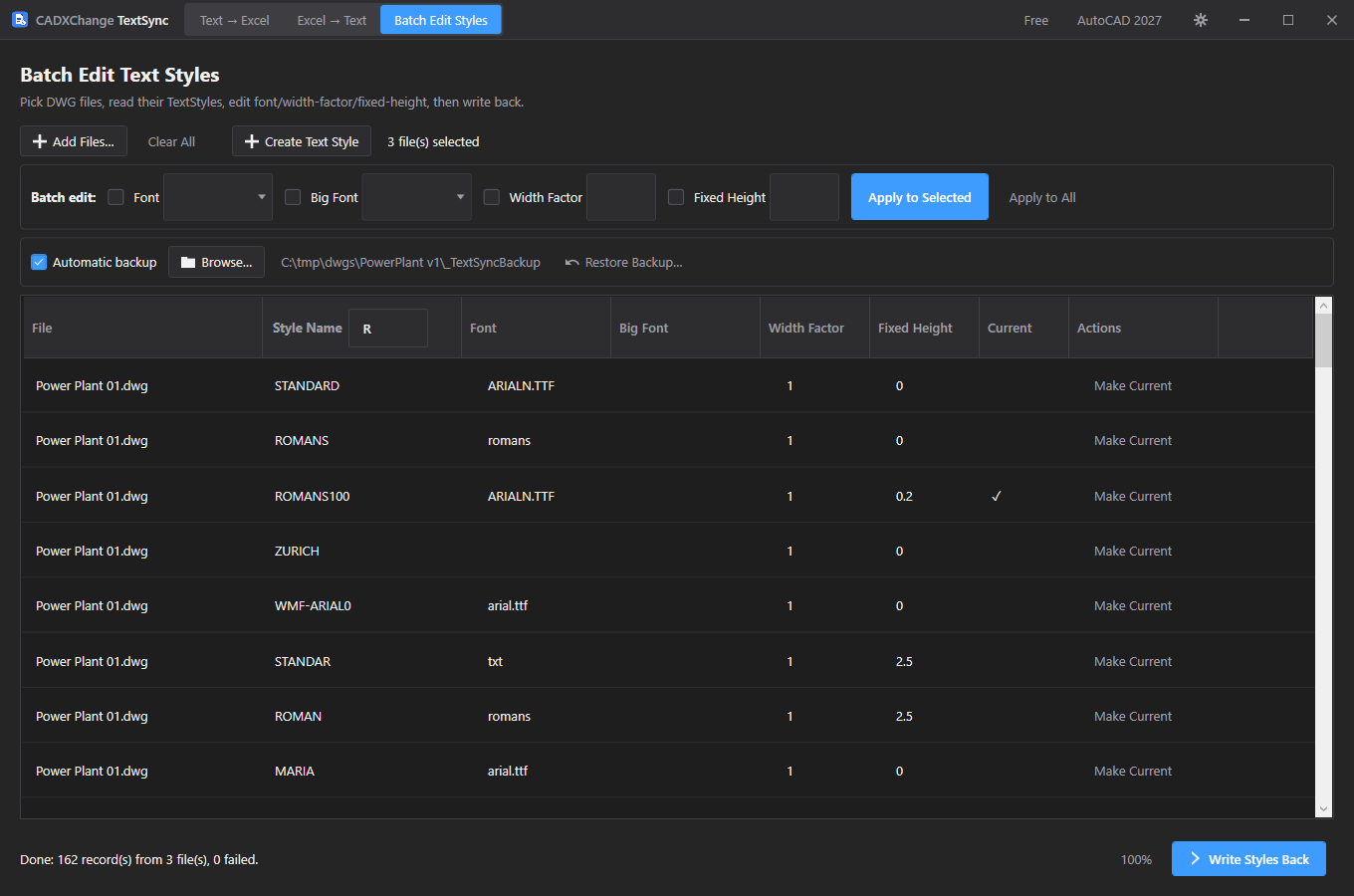Click the table vertical scrollbar thumb
This screenshot has height=896, width=1354.
(1323, 340)
